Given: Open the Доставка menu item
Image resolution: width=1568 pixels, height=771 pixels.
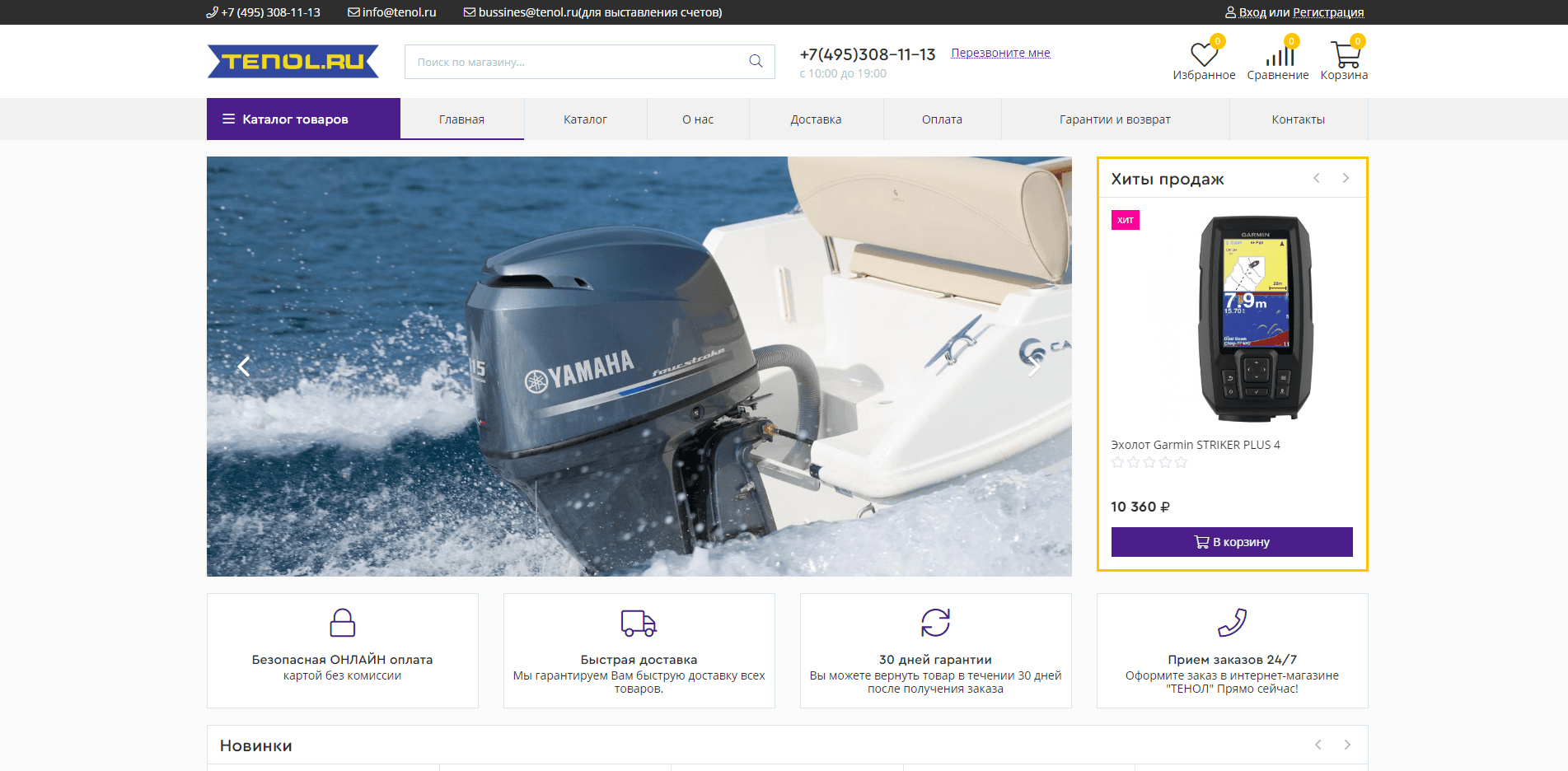Looking at the screenshot, I should point(816,119).
